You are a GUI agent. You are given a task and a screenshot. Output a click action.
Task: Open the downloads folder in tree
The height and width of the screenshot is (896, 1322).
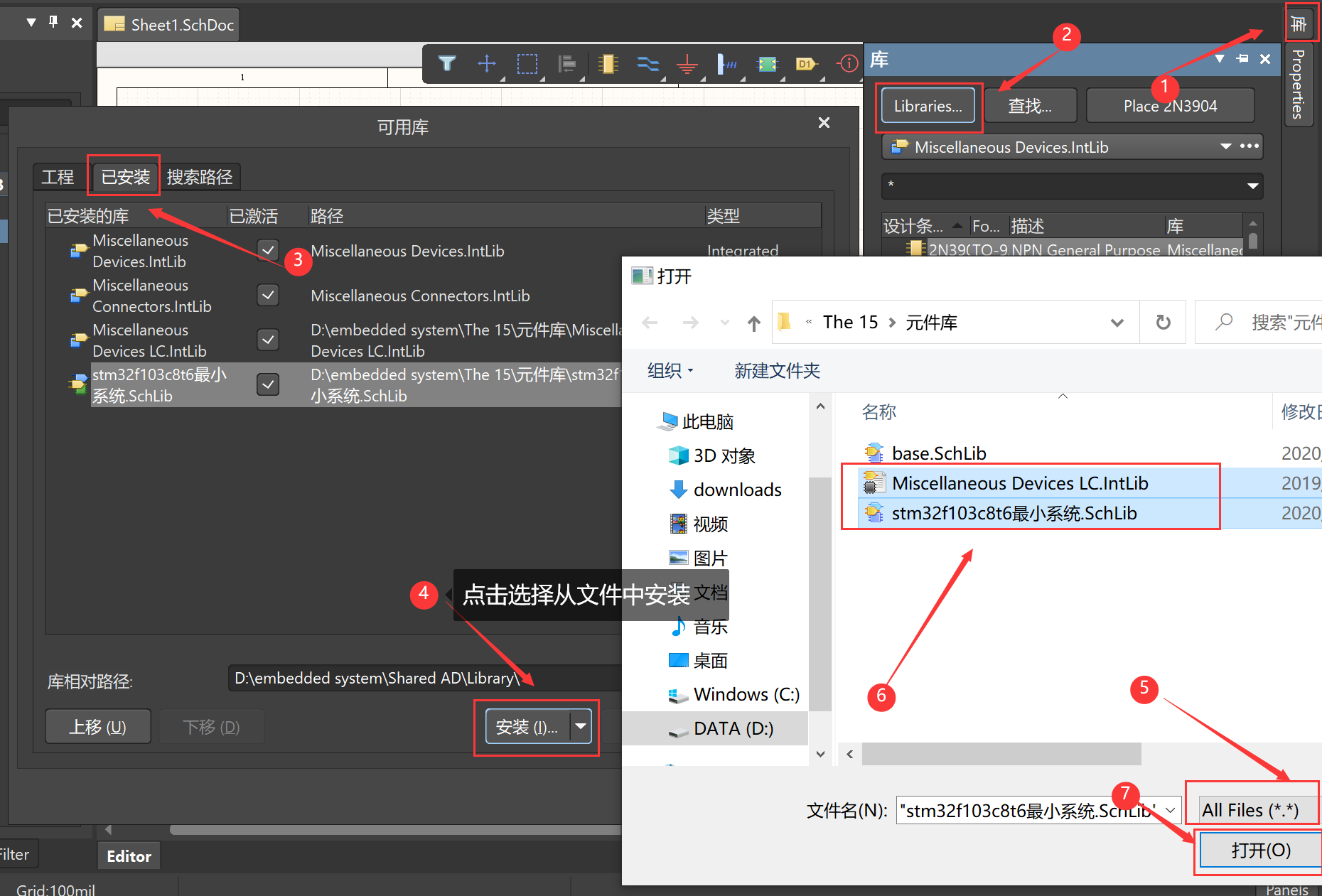(725, 490)
